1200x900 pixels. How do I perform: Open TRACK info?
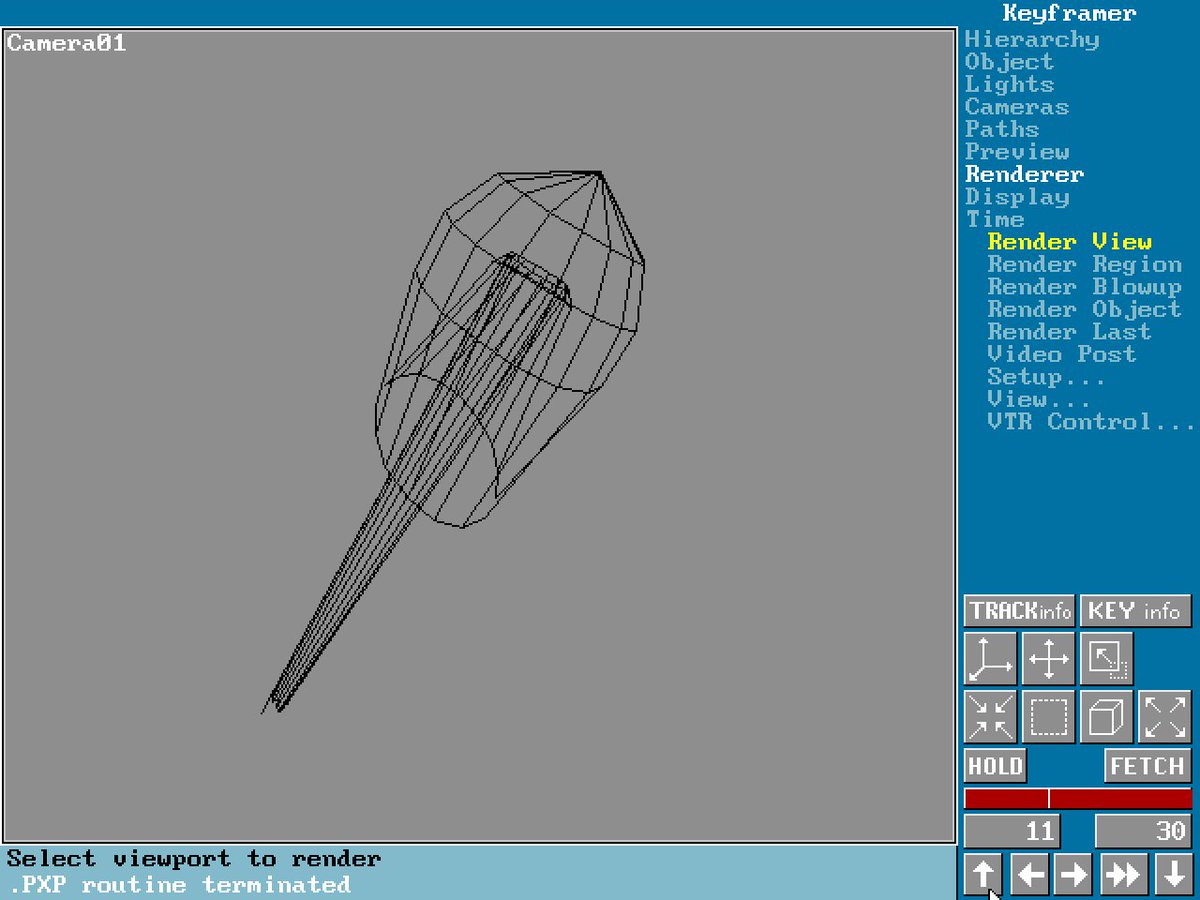[1019, 610]
